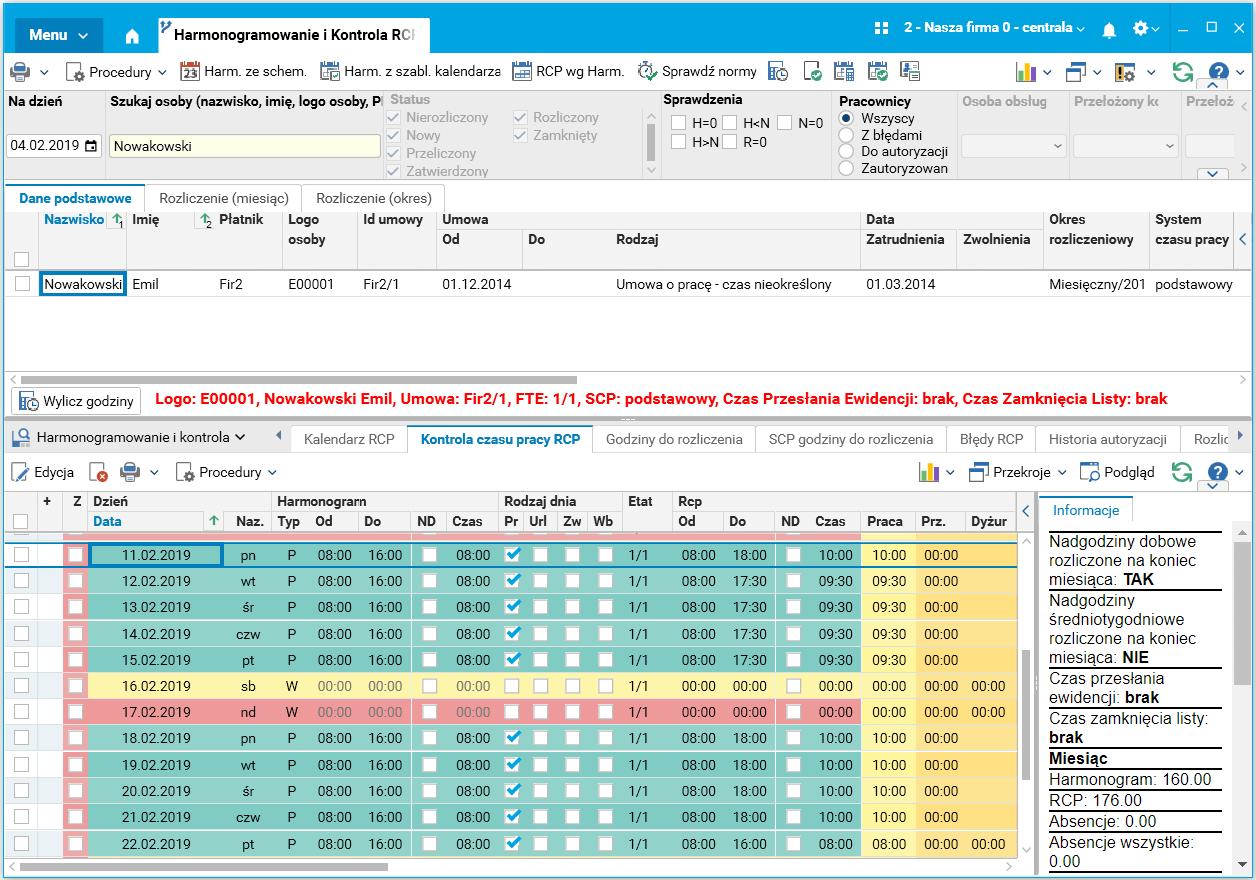Click Sprawdź normy toolbar icon
Viewport: 1256px width, 880px height.
click(x=647, y=72)
